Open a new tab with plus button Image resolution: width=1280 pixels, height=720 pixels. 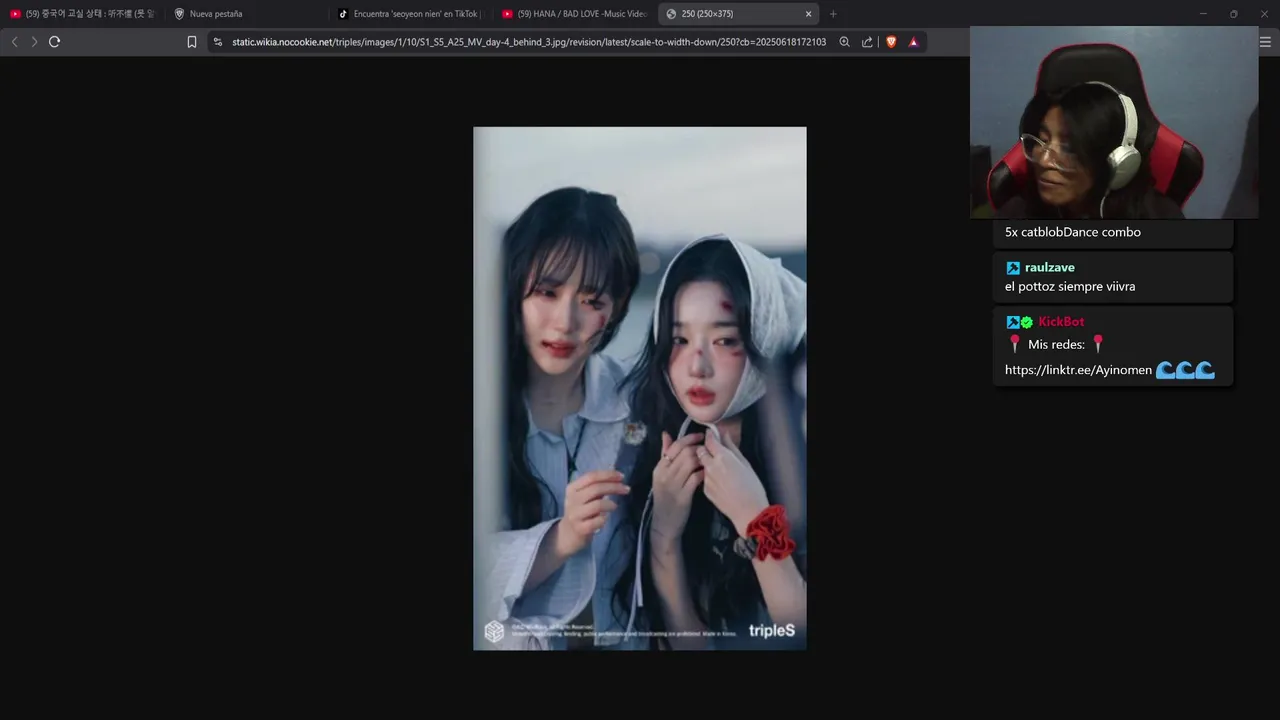pyautogui.click(x=833, y=14)
